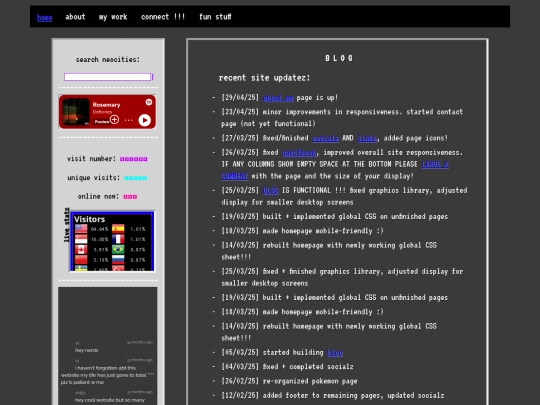The height and width of the screenshot is (405, 540).
Task: Click the Spotify logo on the player
Action: coord(149,102)
